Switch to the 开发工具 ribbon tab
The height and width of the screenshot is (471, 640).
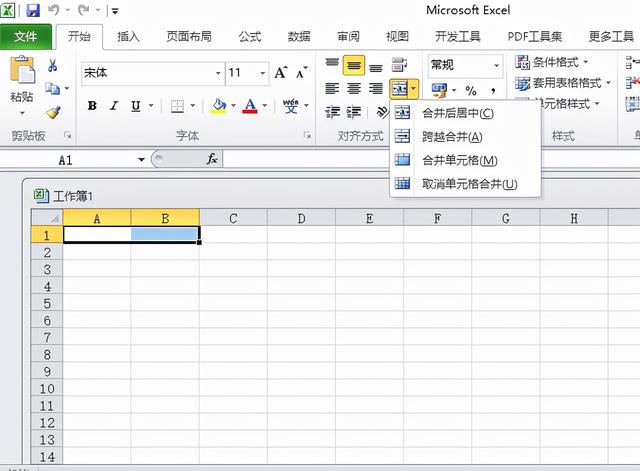coord(458,37)
